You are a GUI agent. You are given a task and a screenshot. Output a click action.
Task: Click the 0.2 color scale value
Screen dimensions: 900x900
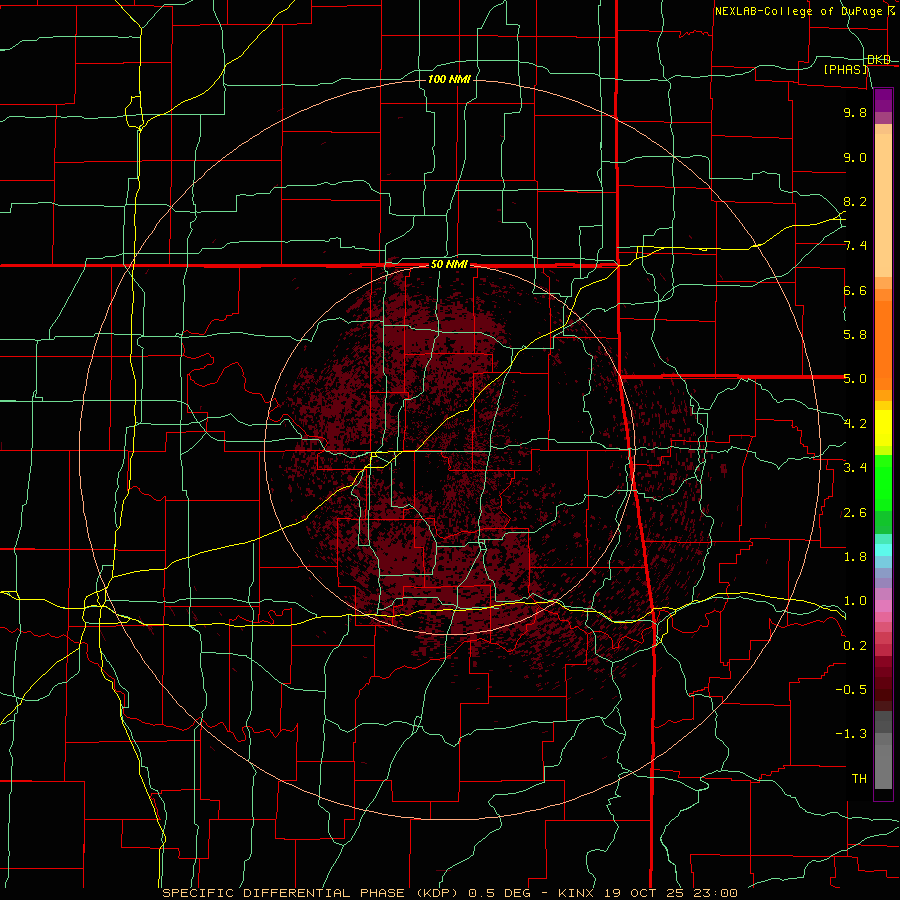pyautogui.click(x=855, y=646)
